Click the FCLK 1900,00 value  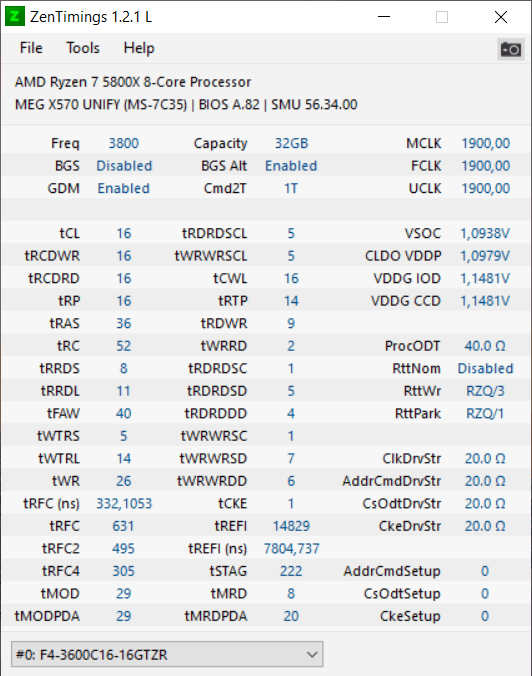(x=485, y=166)
